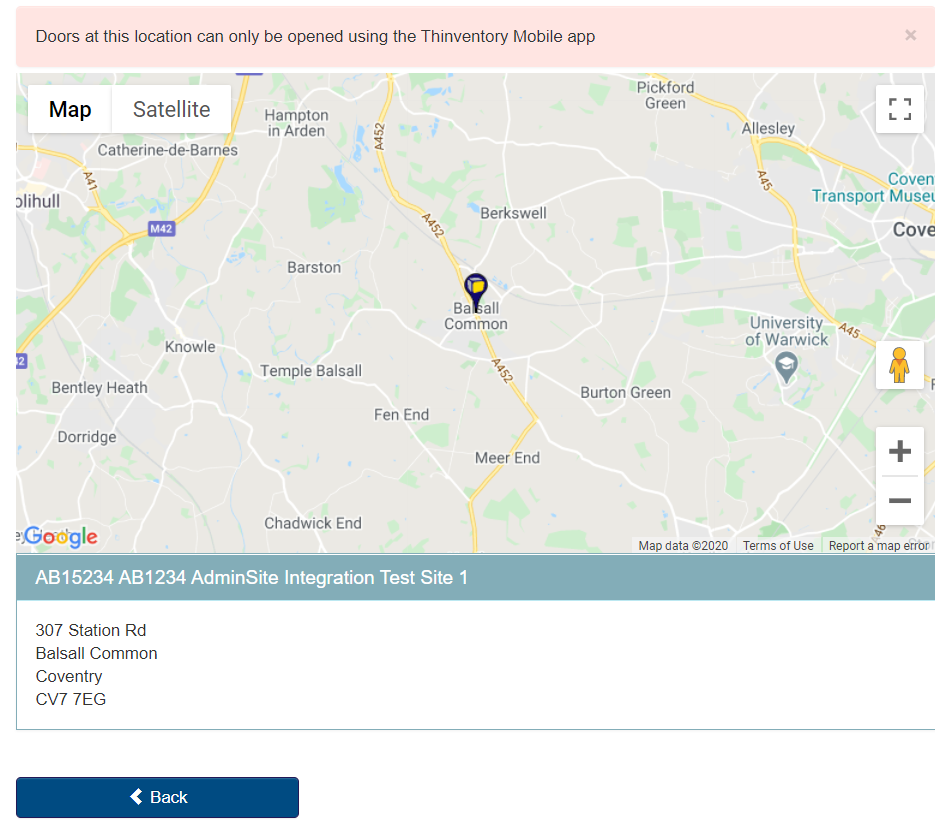Screen dimensions: 935x832
Task: Click the University of Warwick map pin
Action: (786, 365)
